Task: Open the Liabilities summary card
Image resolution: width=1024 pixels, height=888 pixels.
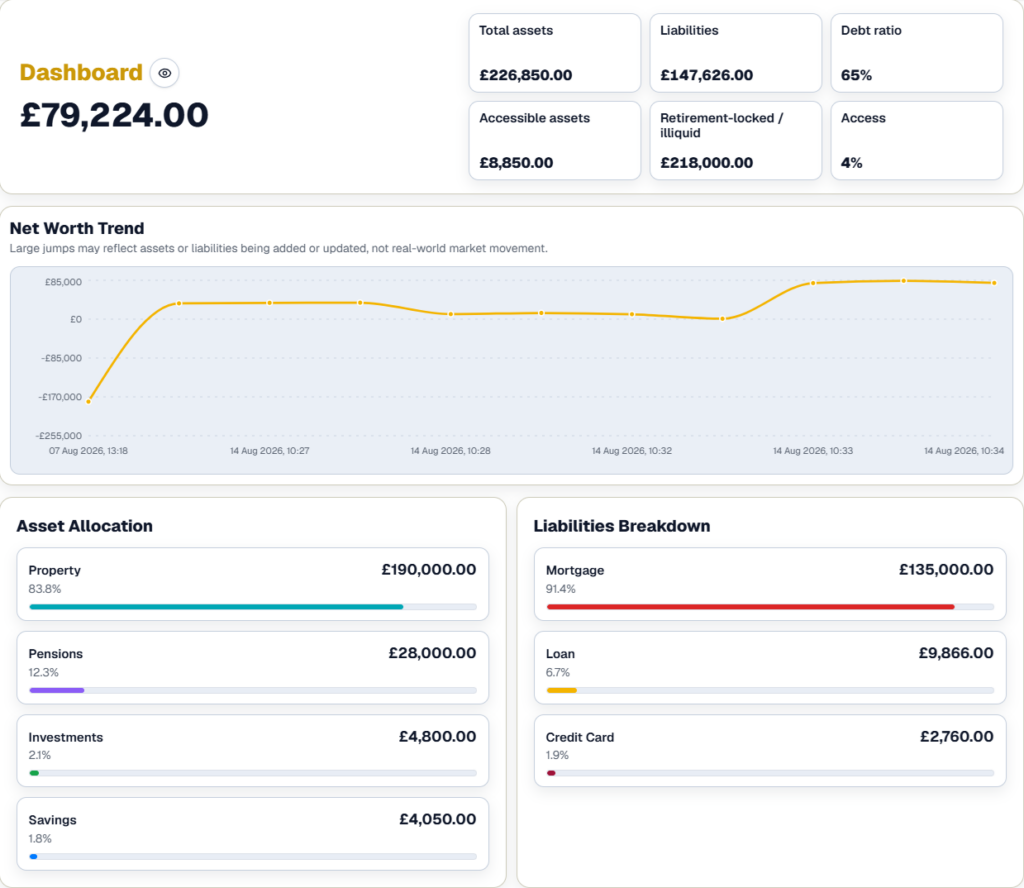Action: tap(735, 53)
